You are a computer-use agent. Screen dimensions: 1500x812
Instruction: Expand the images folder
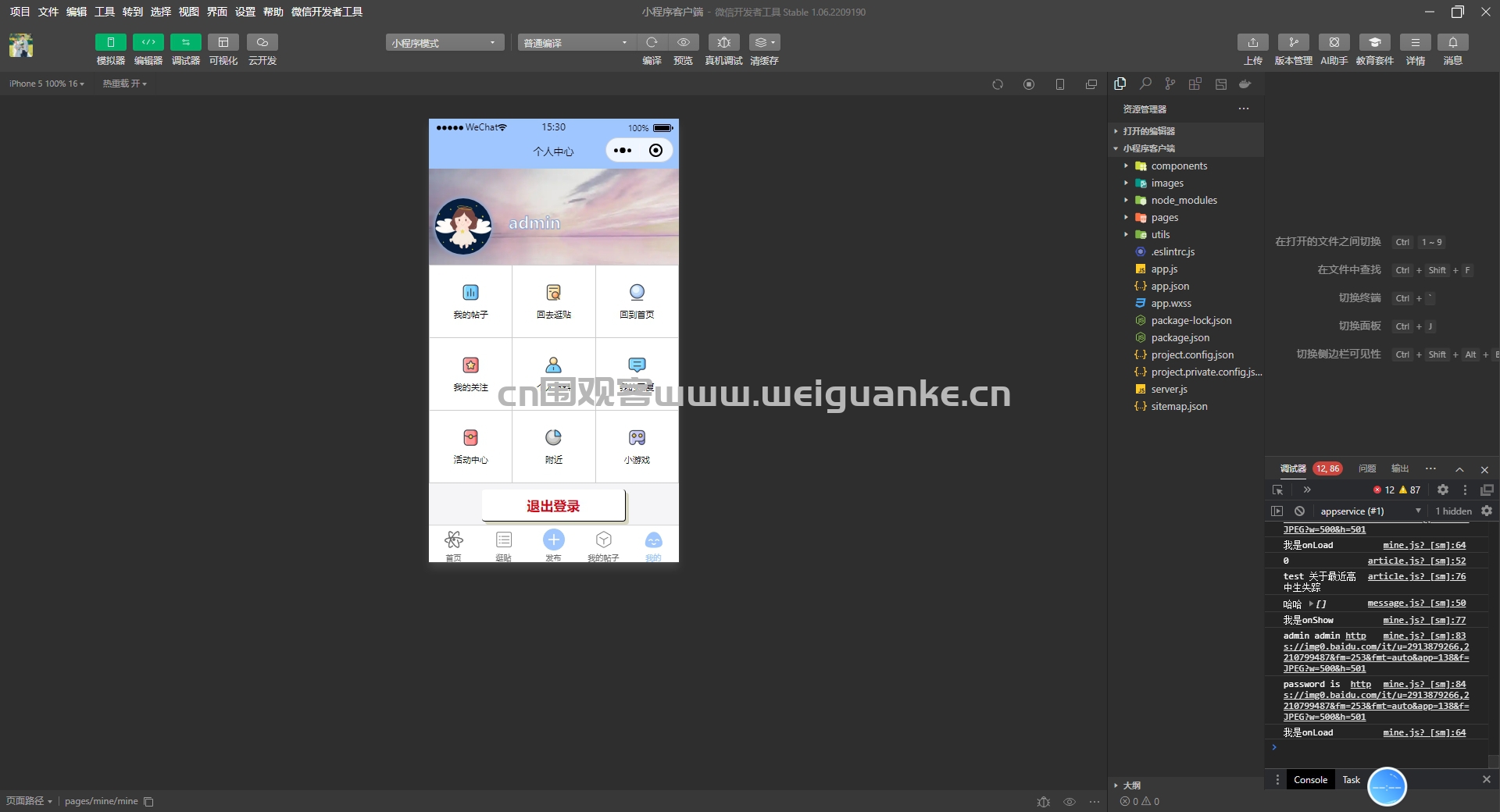click(1186, 183)
